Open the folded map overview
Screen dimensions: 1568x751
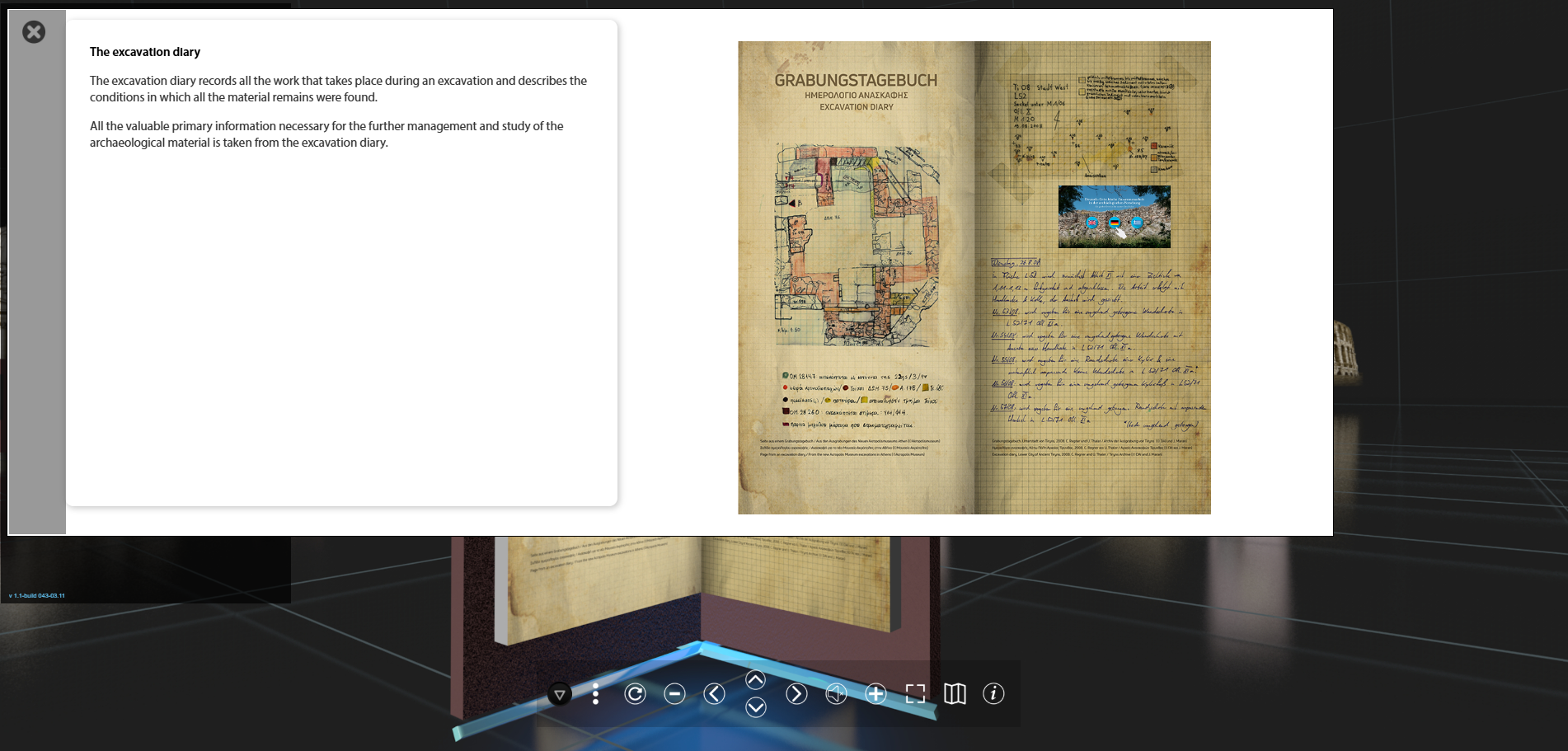(x=955, y=694)
